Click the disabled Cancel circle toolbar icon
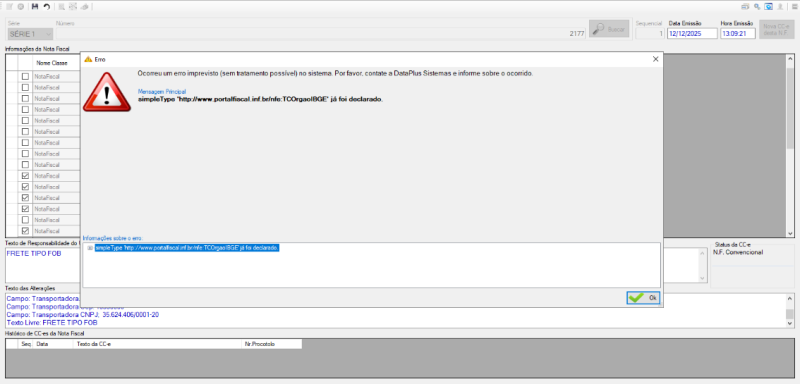 20,7
